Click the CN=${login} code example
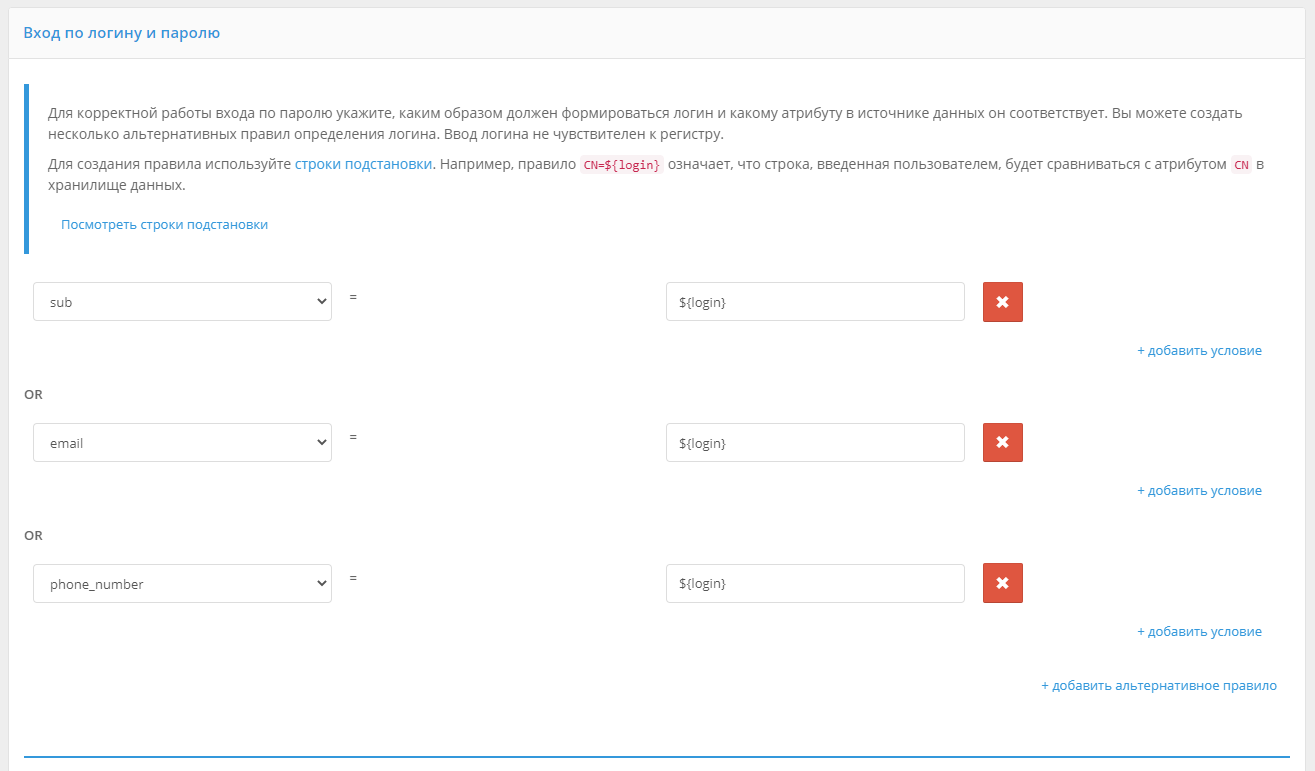Image resolution: width=1315 pixels, height=771 pixels. [621, 165]
